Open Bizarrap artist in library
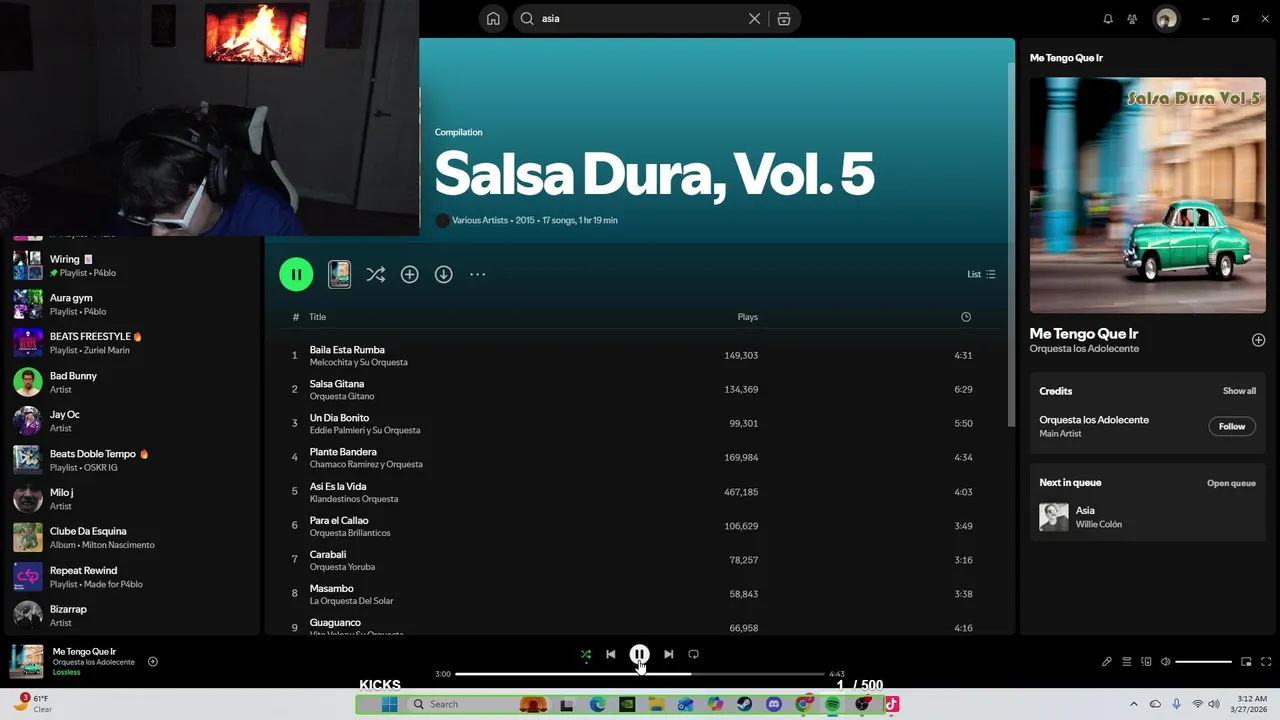 (x=132, y=616)
